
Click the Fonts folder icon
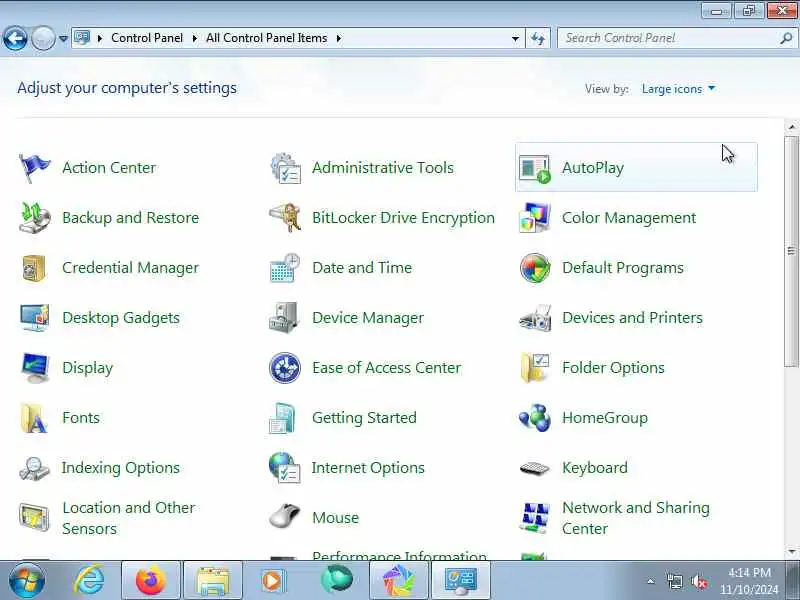point(33,418)
